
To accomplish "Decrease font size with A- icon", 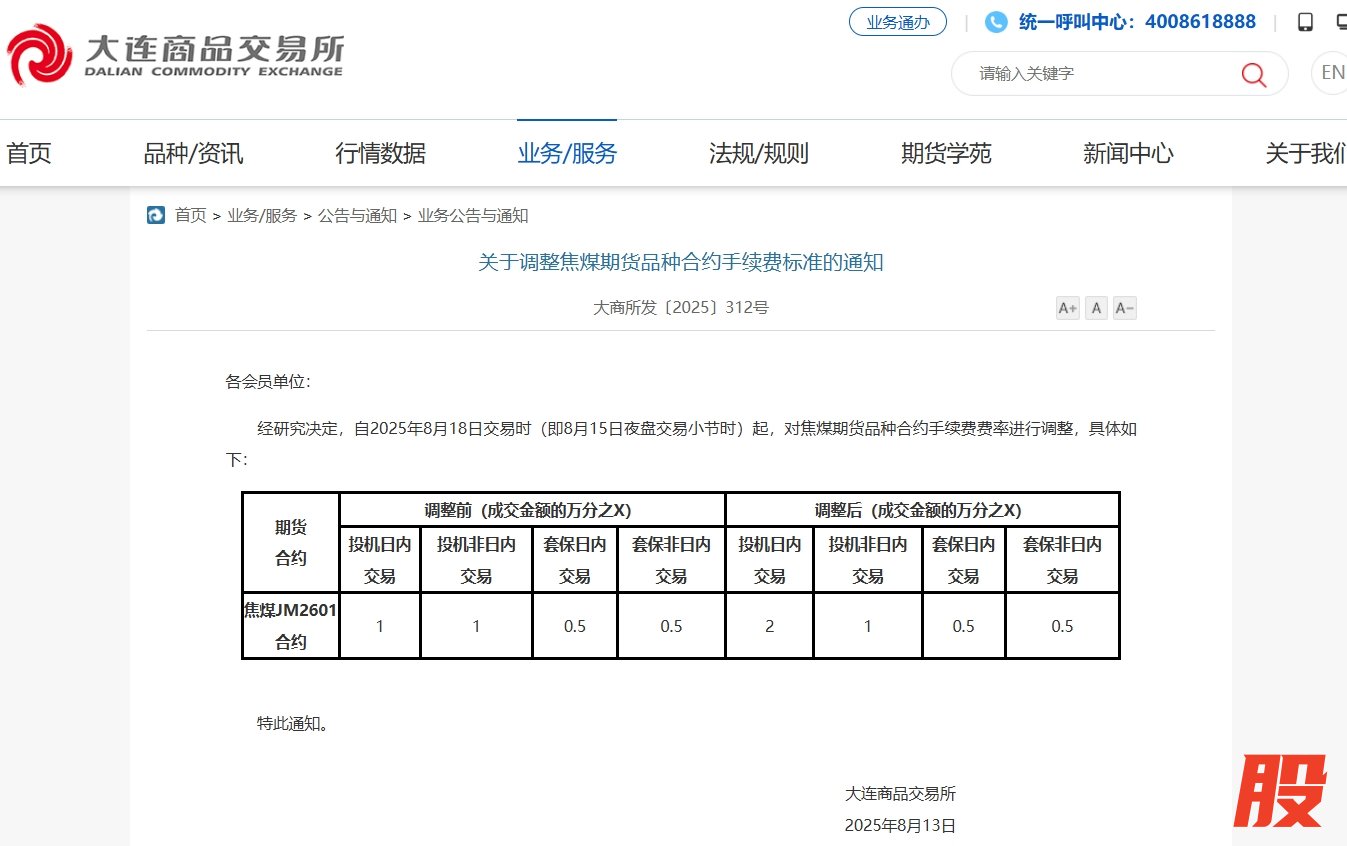I will (x=1125, y=308).
